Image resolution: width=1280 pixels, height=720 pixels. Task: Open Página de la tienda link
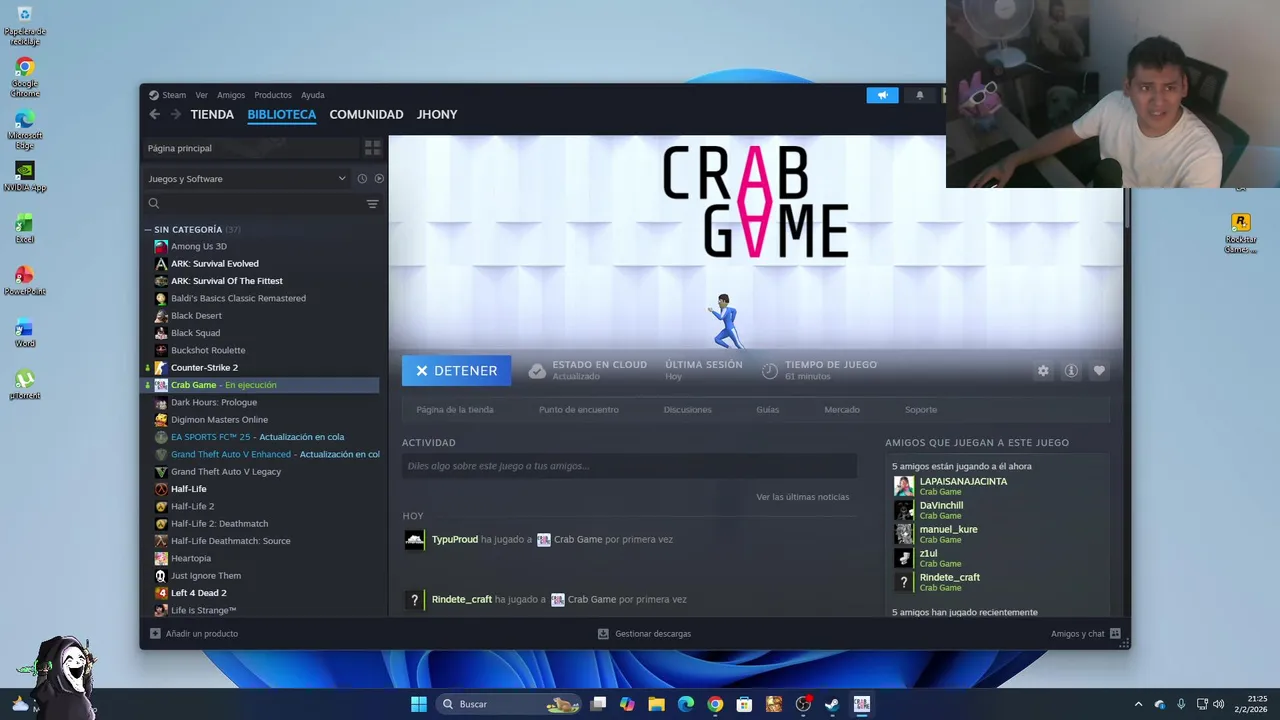(455, 410)
